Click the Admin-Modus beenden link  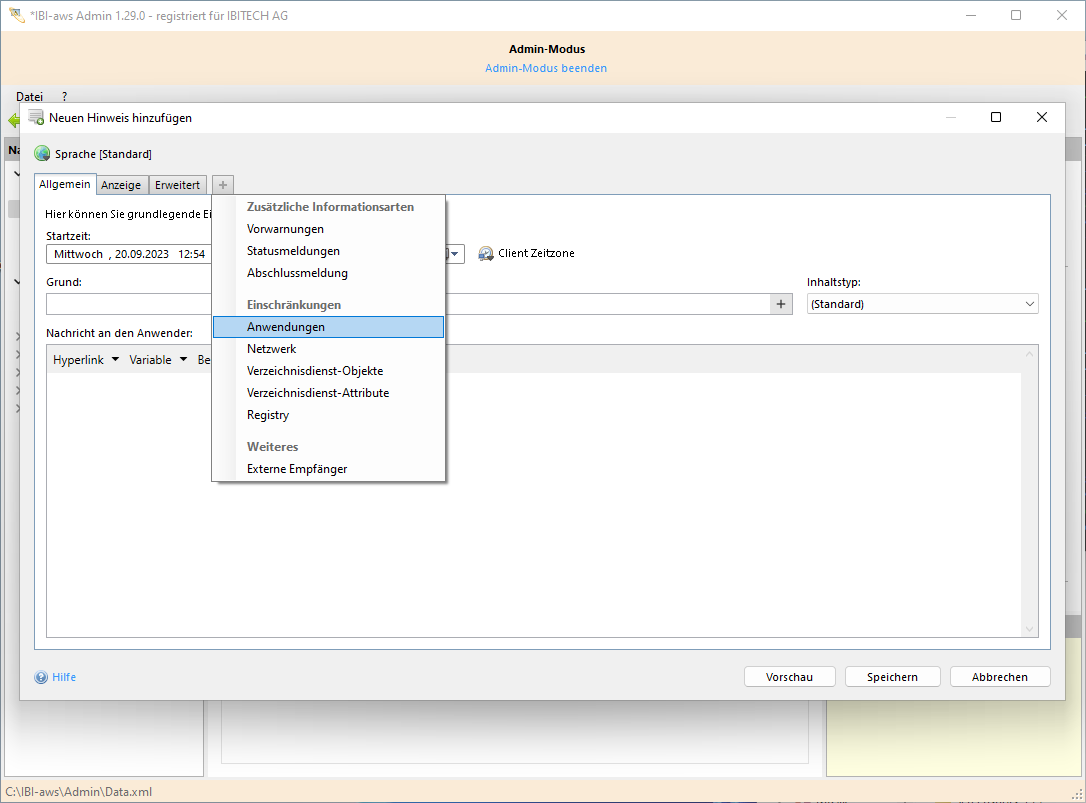[x=545, y=68]
